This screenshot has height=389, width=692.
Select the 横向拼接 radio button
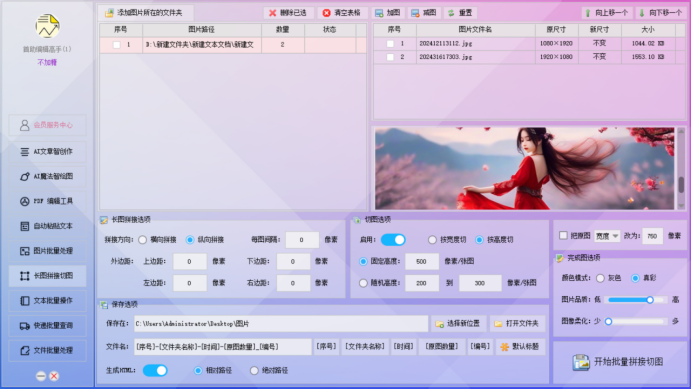143,240
